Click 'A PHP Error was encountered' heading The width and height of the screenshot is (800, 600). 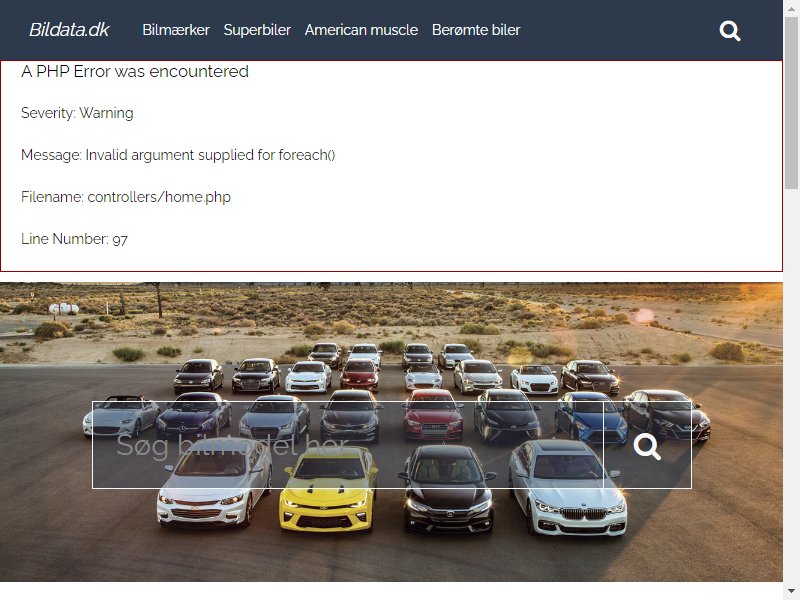click(135, 71)
